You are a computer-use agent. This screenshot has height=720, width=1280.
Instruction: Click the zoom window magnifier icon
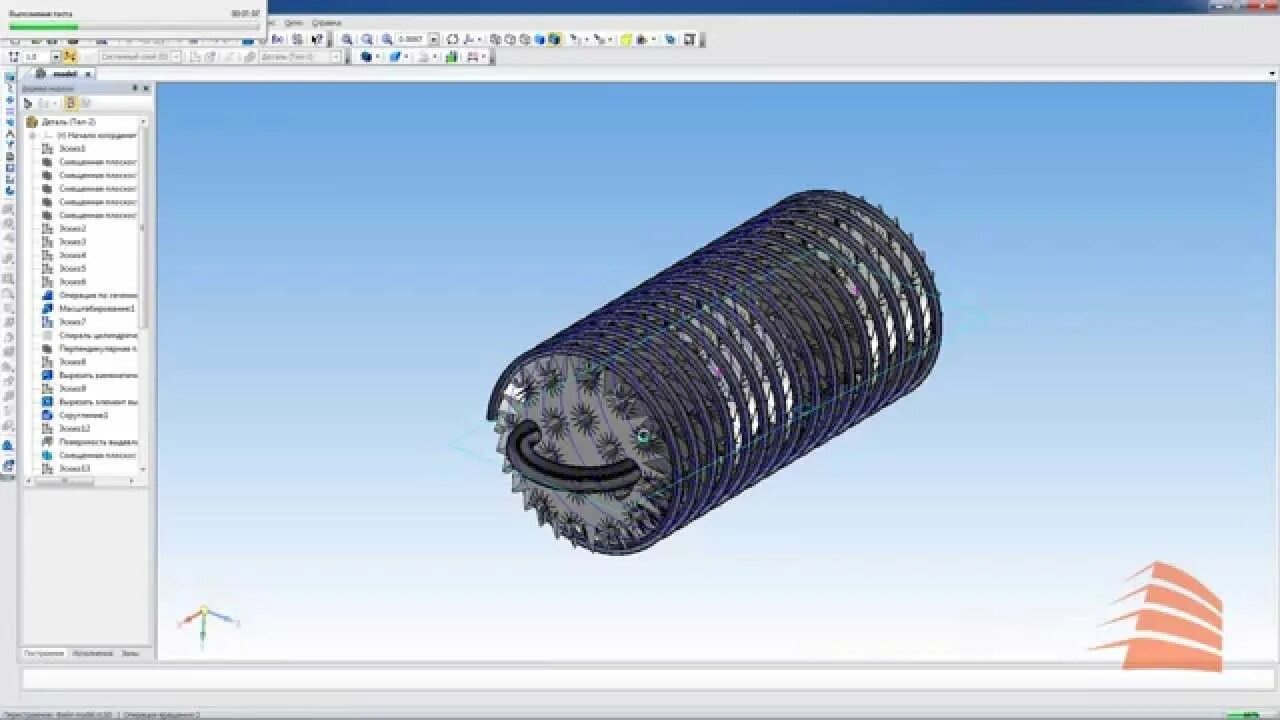click(x=346, y=39)
